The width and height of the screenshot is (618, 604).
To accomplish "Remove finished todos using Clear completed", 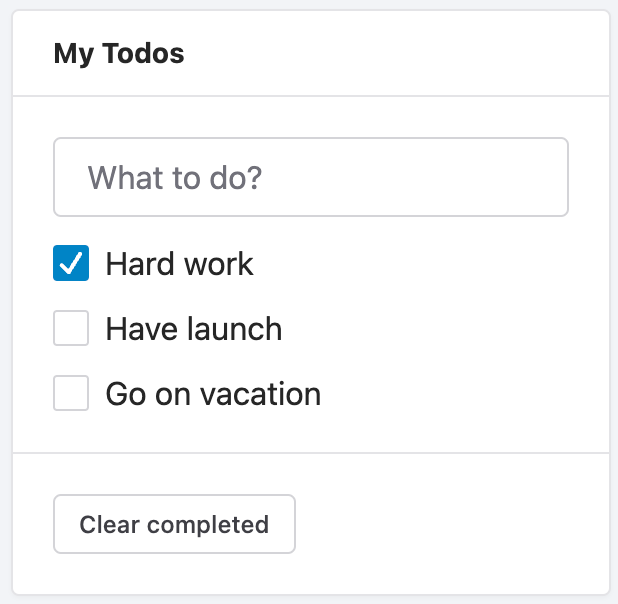I will (x=174, y=524).
